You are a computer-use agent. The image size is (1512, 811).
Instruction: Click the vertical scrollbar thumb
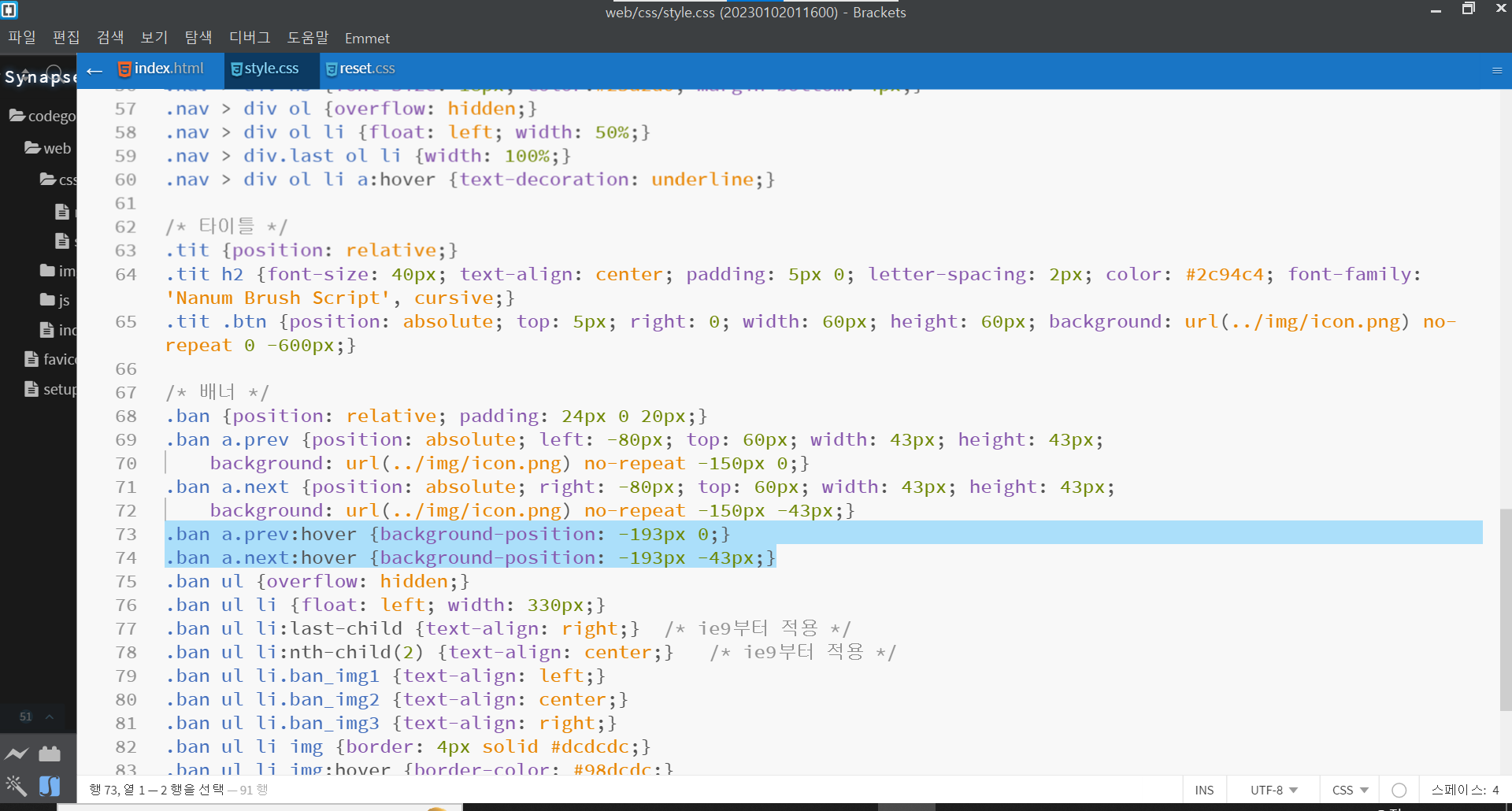pos(1506,609)
